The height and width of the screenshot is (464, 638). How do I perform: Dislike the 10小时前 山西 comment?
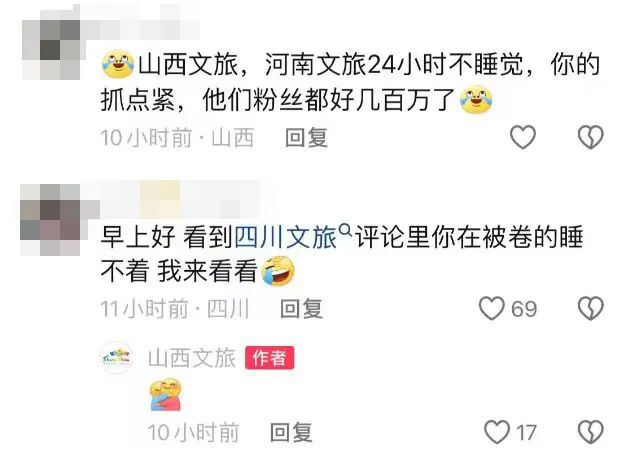(591, 137)
